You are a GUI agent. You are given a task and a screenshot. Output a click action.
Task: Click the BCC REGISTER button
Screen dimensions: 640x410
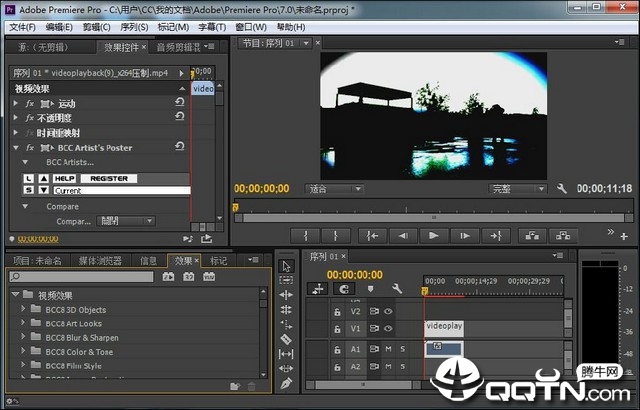(x=108, y=177)
